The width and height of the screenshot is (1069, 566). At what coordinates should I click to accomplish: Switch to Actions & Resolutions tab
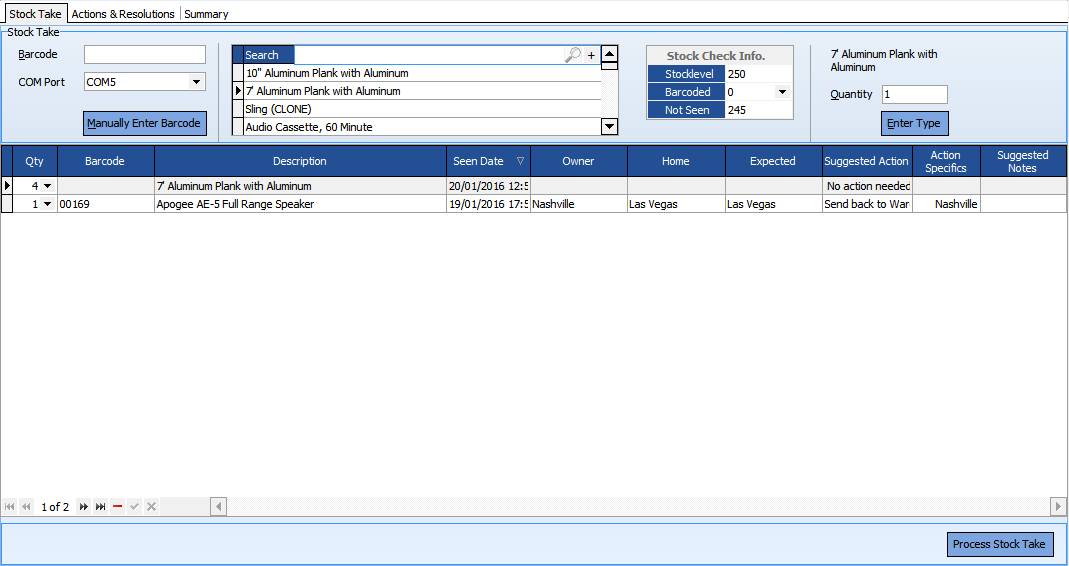click(x=123, y=14)
